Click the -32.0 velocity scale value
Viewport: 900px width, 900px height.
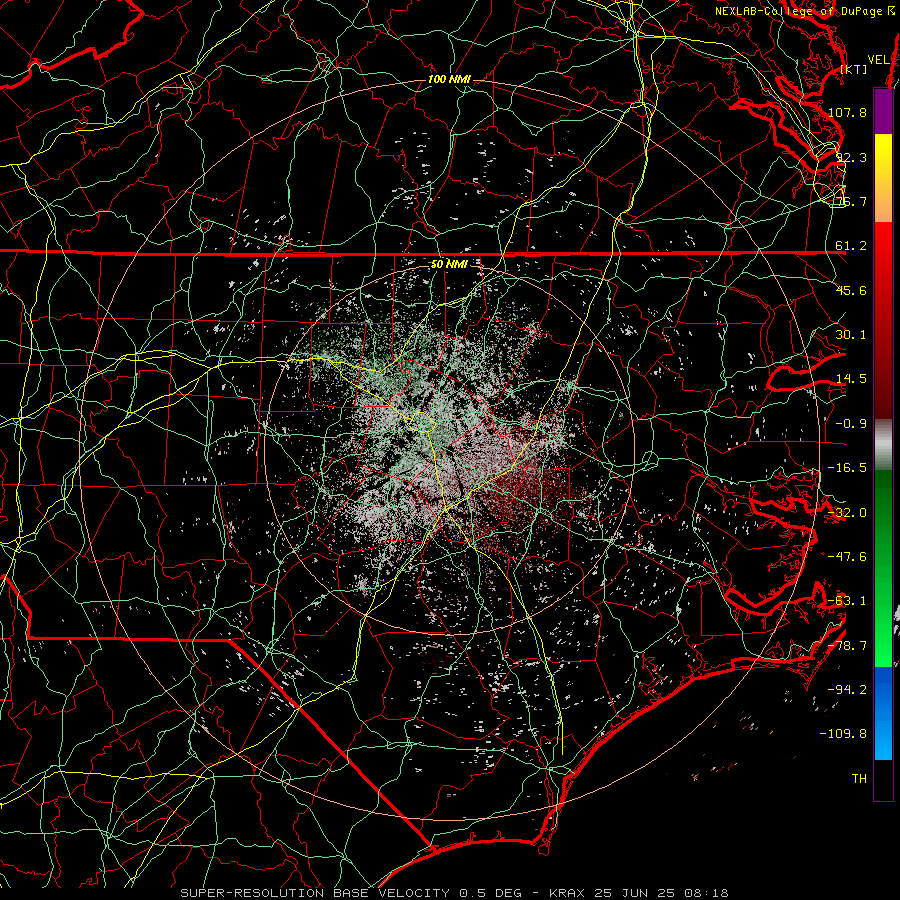tap(847, 513)
